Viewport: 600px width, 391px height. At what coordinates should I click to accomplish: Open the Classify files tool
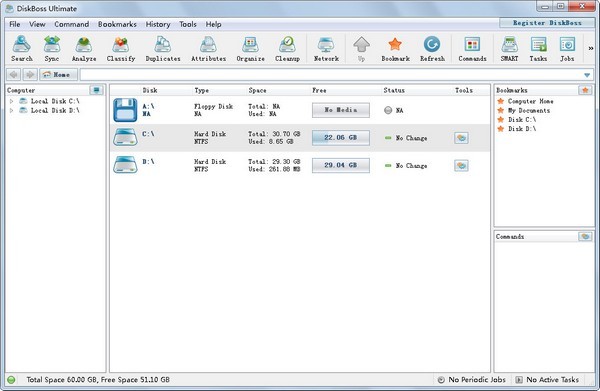tap(121, 49)
